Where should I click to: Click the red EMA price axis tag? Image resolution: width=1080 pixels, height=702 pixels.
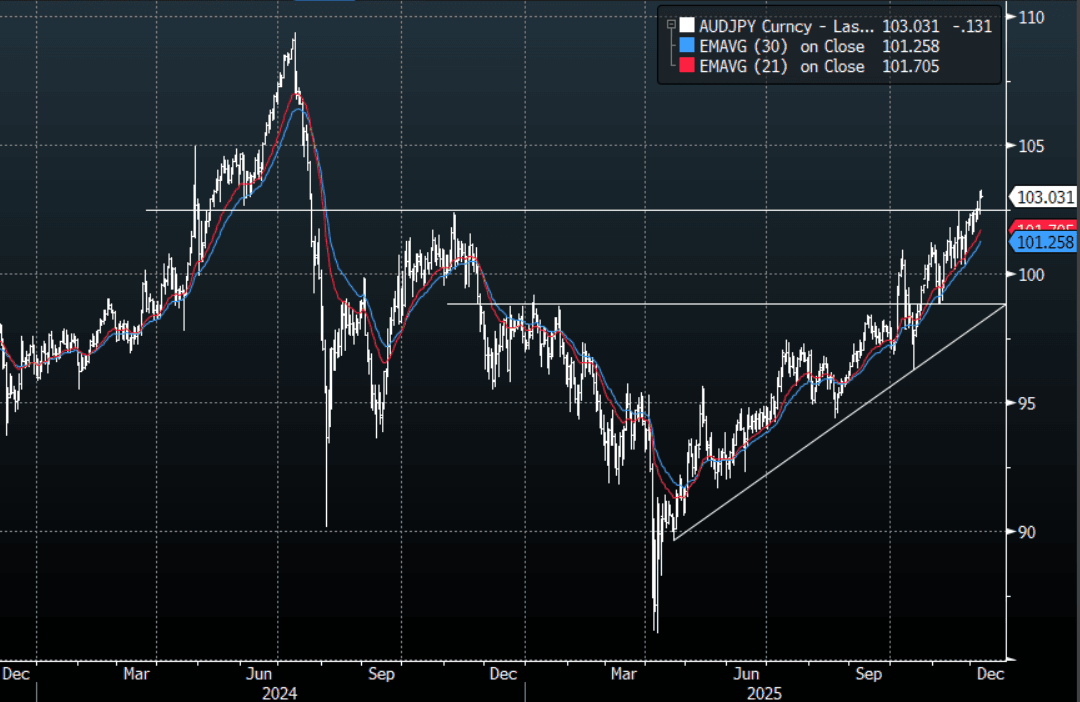coord(1046,227)
